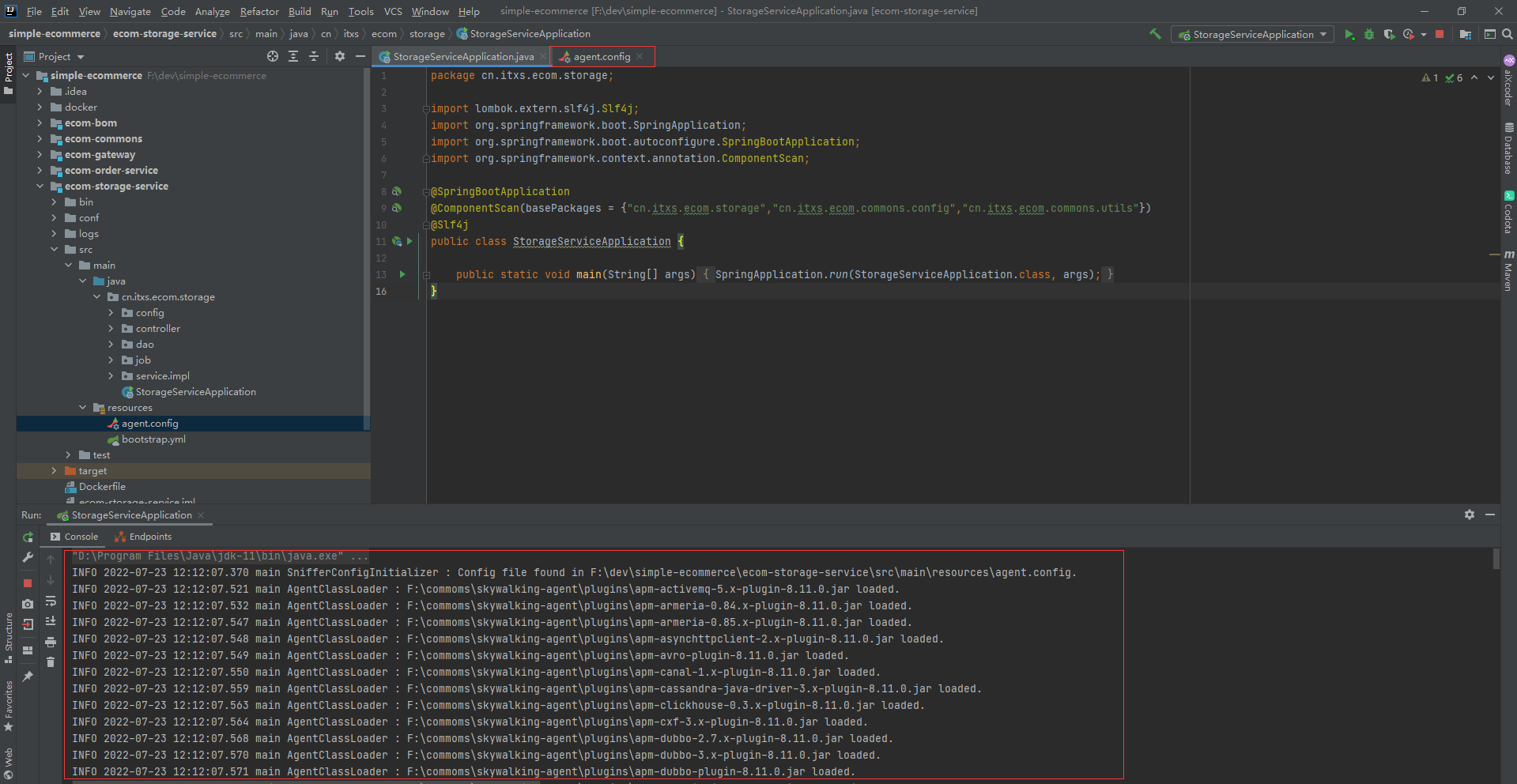
Task: Clear console with the trash icon
Action: 51,661
